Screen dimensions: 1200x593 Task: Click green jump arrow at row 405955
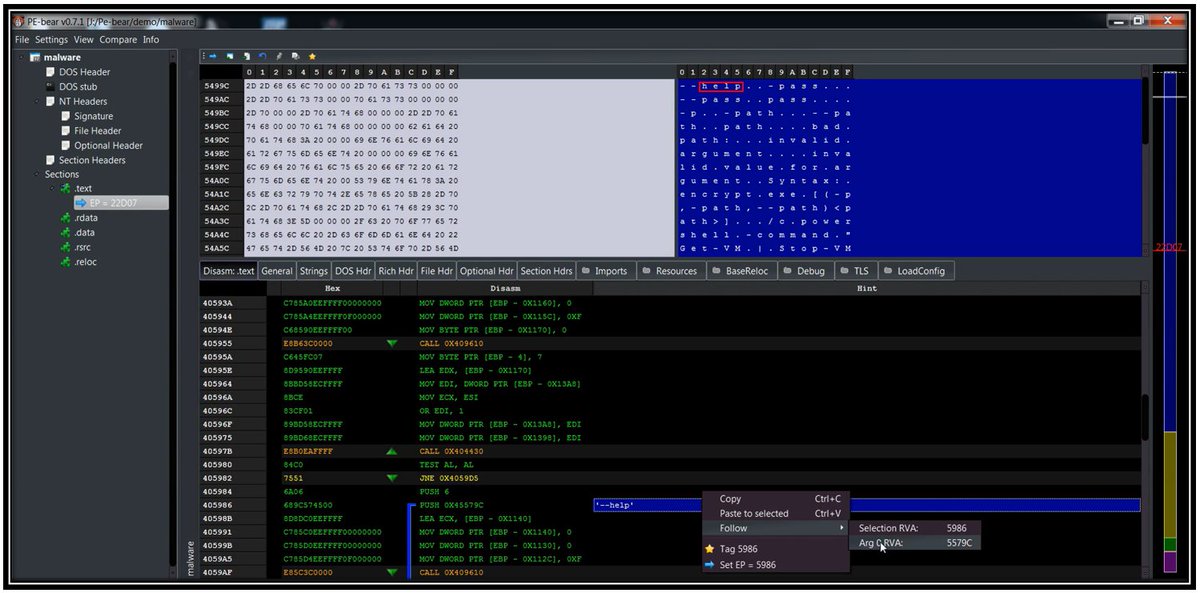[392, 344]
